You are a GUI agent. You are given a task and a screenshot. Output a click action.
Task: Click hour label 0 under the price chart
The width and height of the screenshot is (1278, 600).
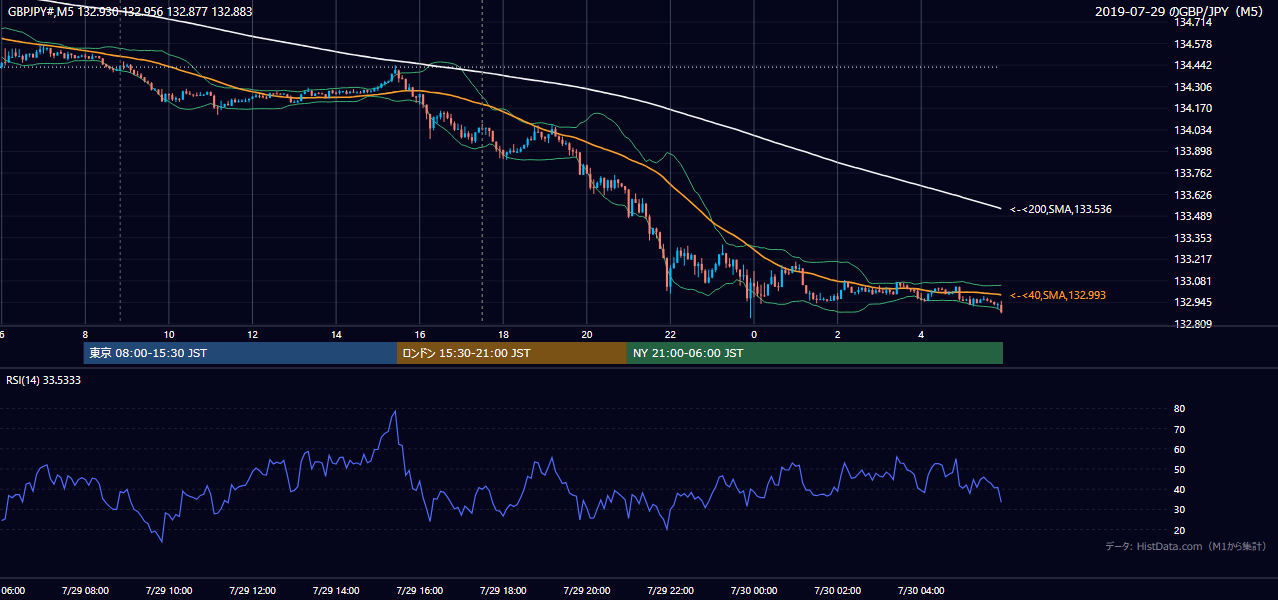[x=754, y=335]
